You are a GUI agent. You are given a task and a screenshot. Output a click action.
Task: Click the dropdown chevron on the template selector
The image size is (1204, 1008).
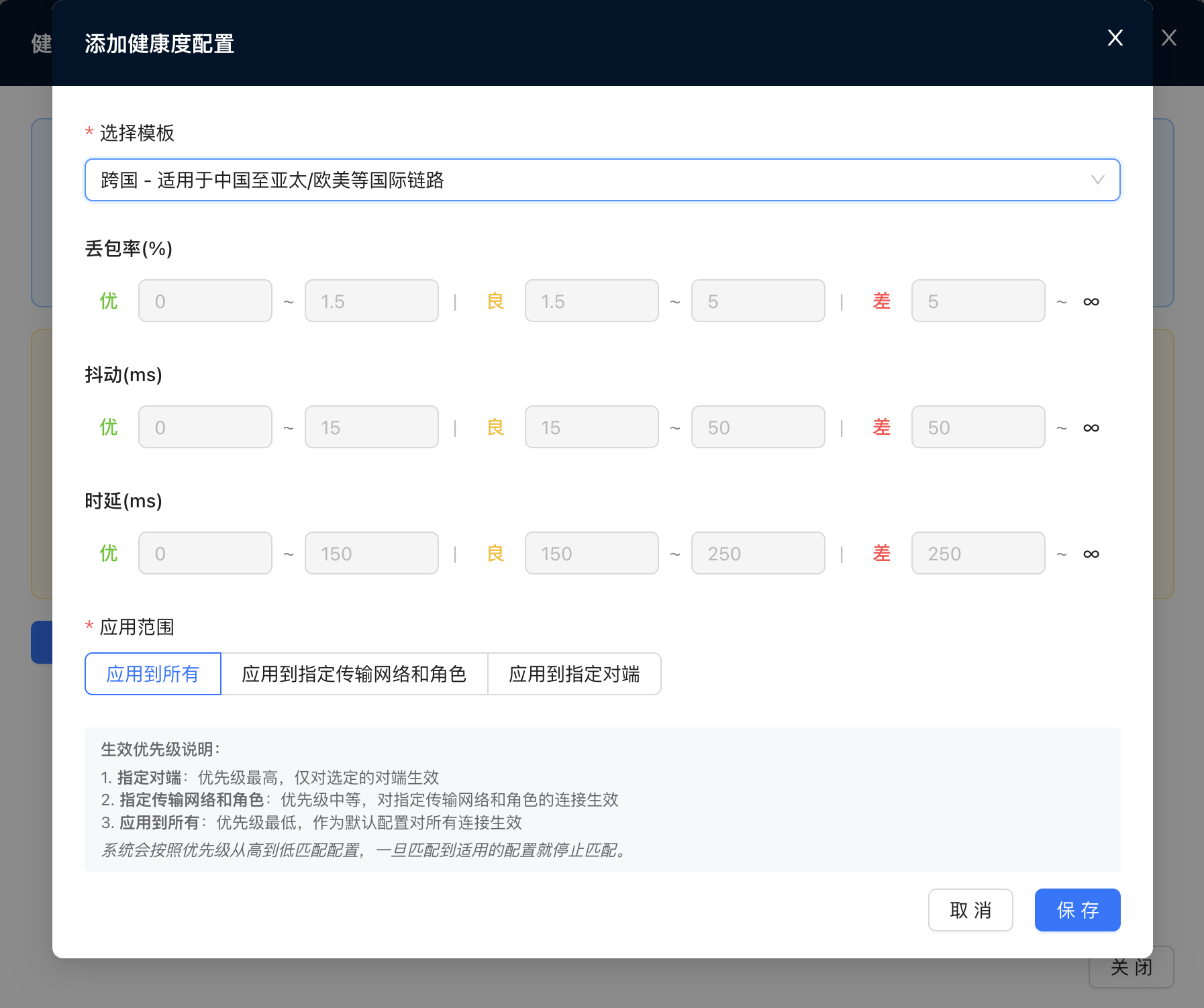(1097, 180)
